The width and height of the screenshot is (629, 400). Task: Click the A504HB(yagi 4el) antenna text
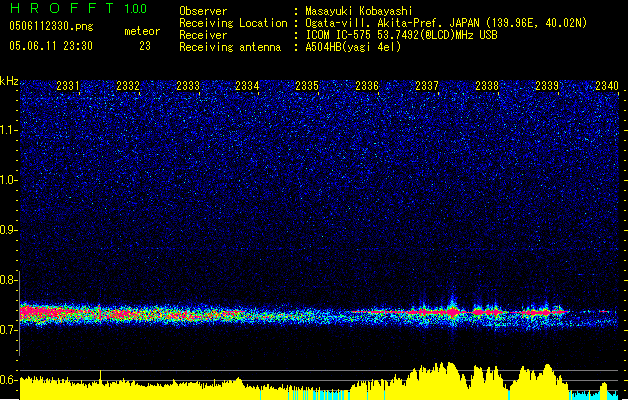(x=353, y=47)
